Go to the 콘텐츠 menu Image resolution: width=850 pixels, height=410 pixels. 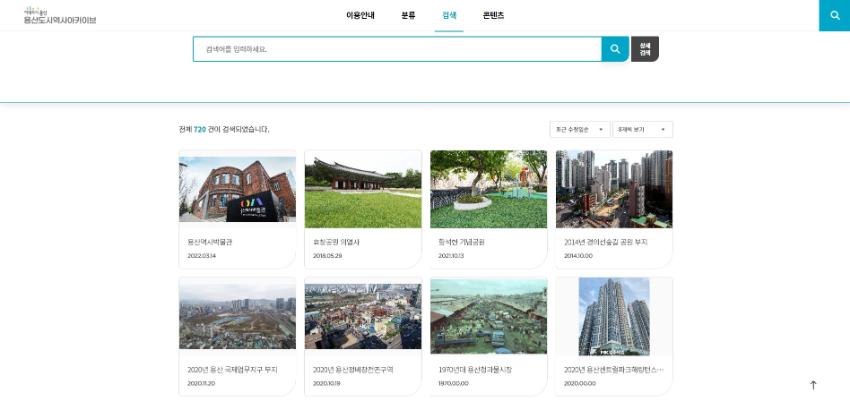(x=493, y=16)
